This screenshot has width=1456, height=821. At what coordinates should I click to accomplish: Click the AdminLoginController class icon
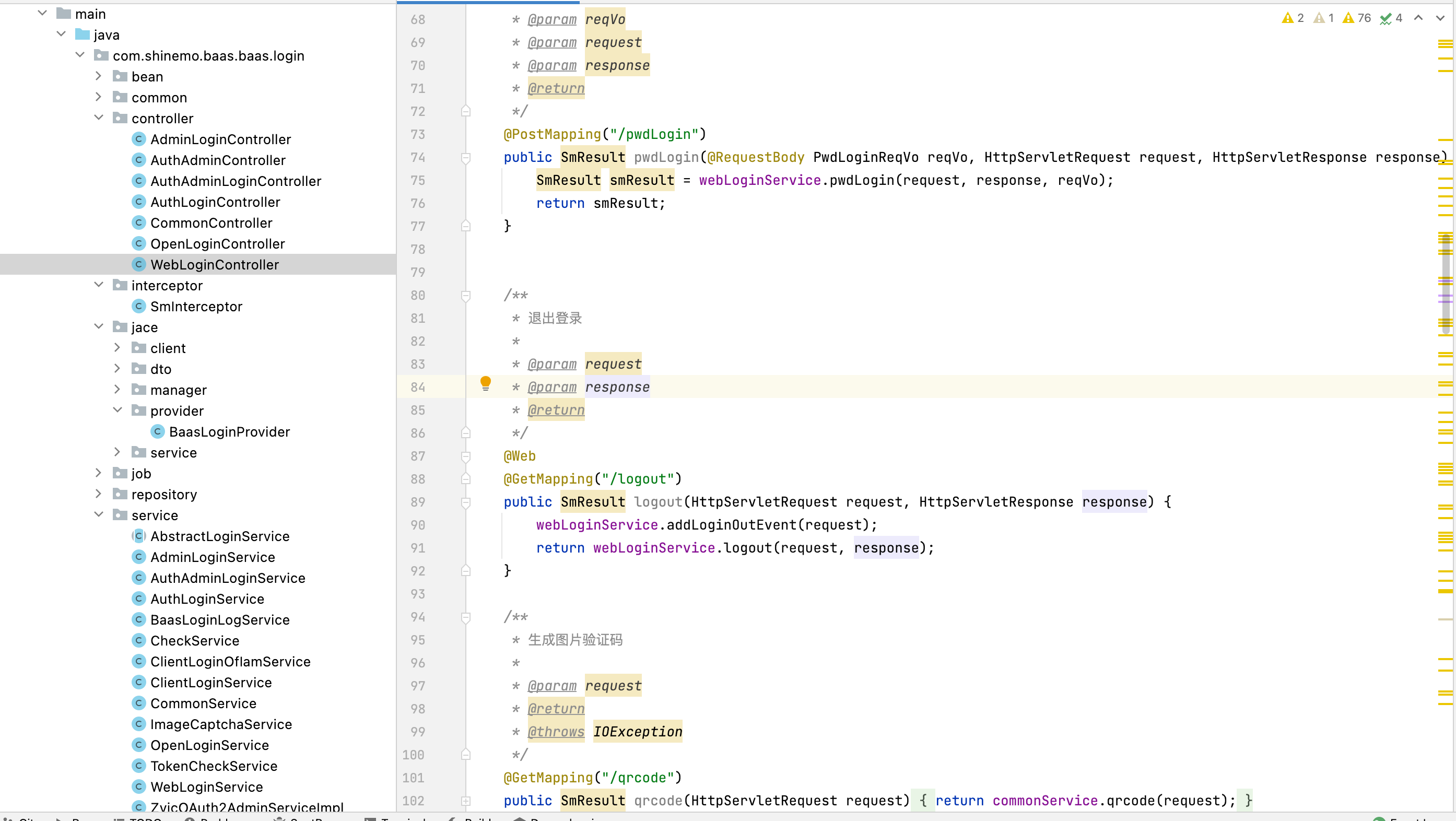point(138,138)
